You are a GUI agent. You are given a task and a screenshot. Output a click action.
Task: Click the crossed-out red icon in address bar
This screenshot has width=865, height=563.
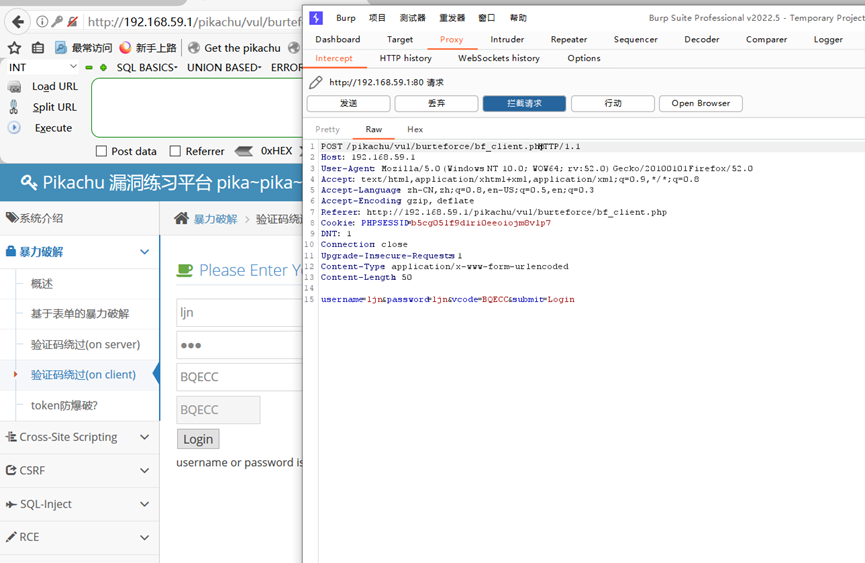coord(72,22)
